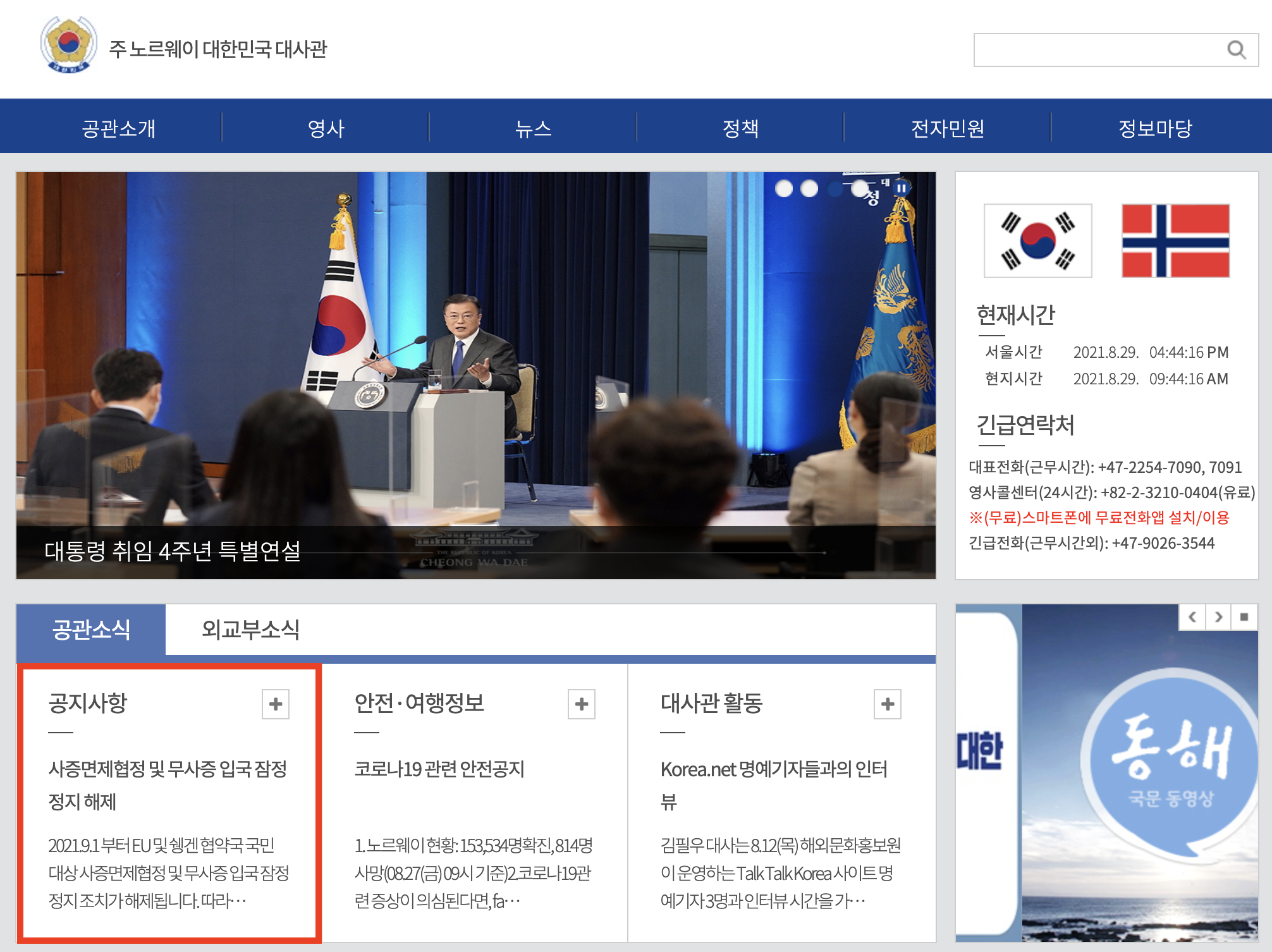
Task: Expand 안전·여행정보 with the plus button
Action: (x=582, y=704)
